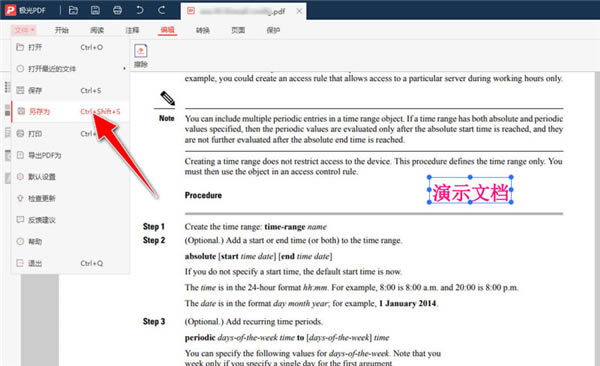Image resolution: width=600 pixels, height=366 pixels.
Task: Select 导出PDF为 menu entry
Action: 71,155
